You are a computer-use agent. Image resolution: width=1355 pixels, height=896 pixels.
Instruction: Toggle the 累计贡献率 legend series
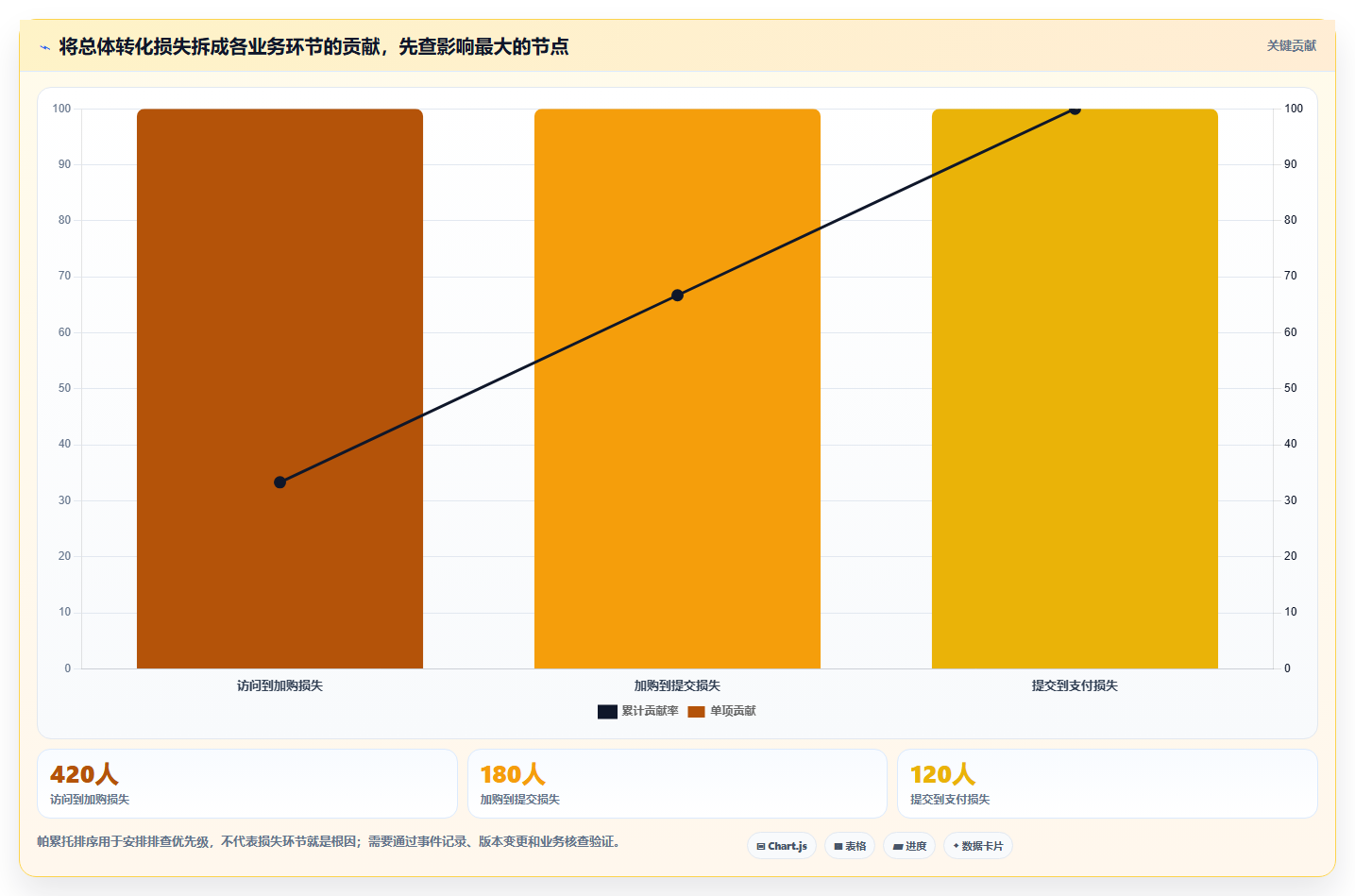click(637, 711)
